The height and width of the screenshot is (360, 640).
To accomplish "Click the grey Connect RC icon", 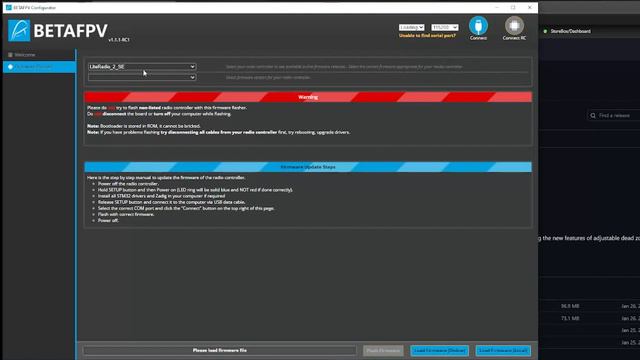I will point(514,26).
